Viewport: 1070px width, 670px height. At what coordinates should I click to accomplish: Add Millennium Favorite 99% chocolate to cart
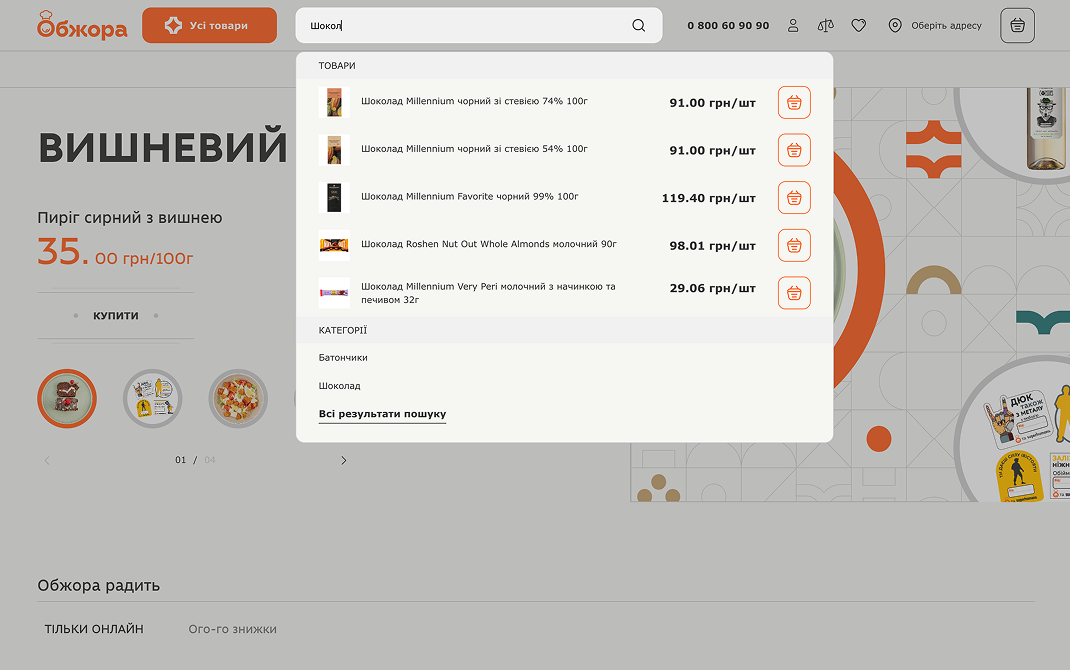point(794,198)
